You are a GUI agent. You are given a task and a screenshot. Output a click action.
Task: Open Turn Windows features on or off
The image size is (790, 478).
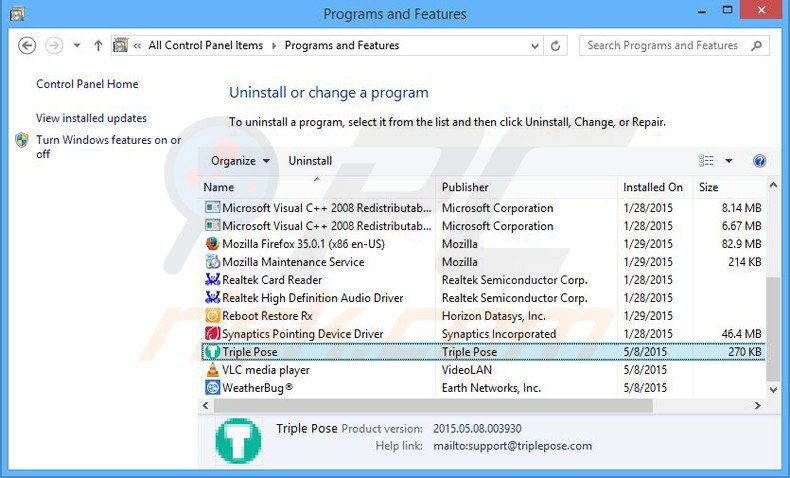pyautogui.click(x=108, y=147)
